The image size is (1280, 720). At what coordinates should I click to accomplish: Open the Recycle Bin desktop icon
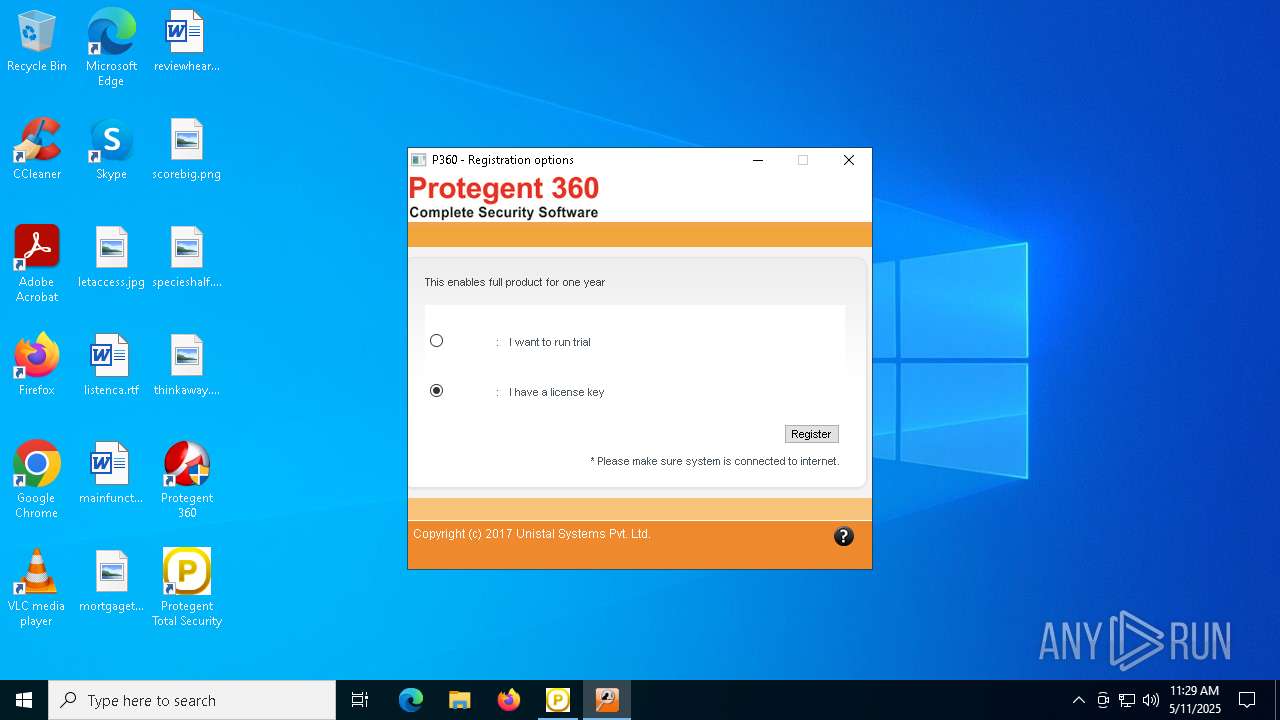pos(37,42)
